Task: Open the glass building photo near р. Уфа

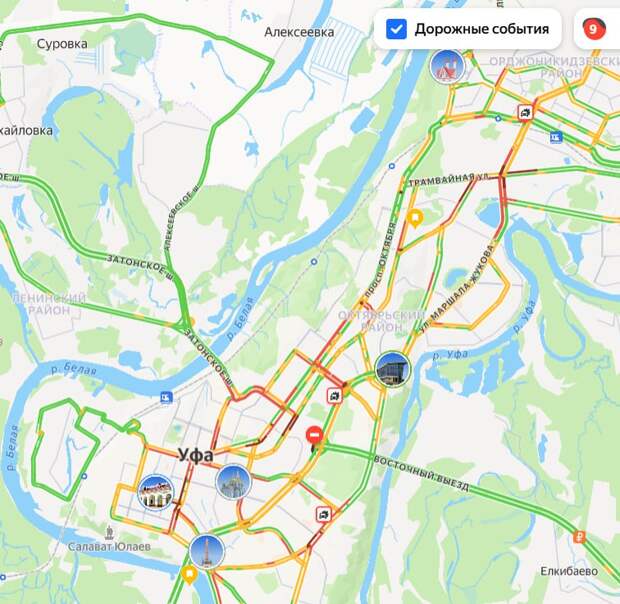Action: click(x=393, y=369)
